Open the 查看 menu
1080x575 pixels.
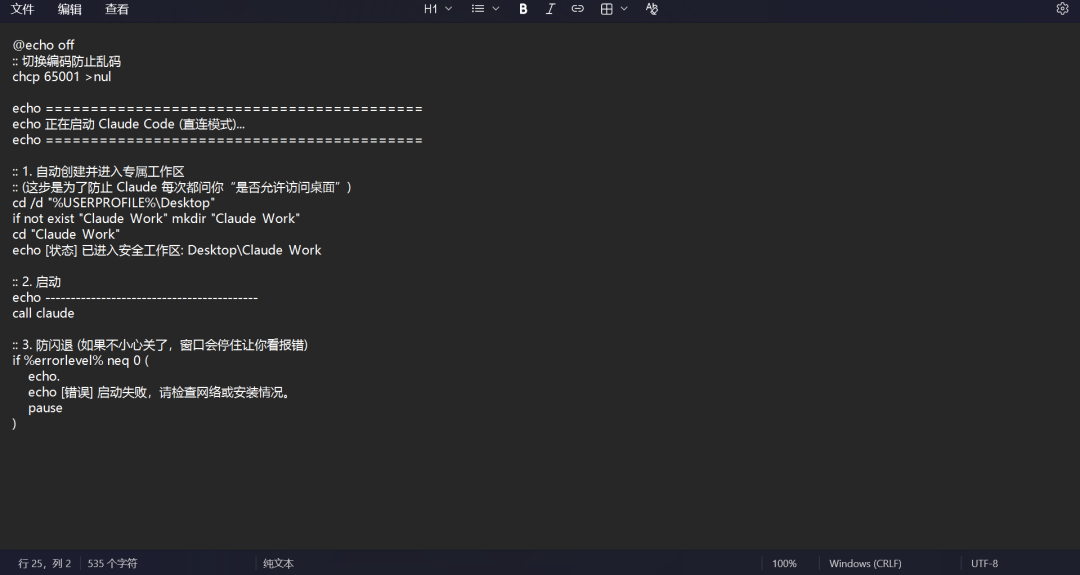click(116, 9)
